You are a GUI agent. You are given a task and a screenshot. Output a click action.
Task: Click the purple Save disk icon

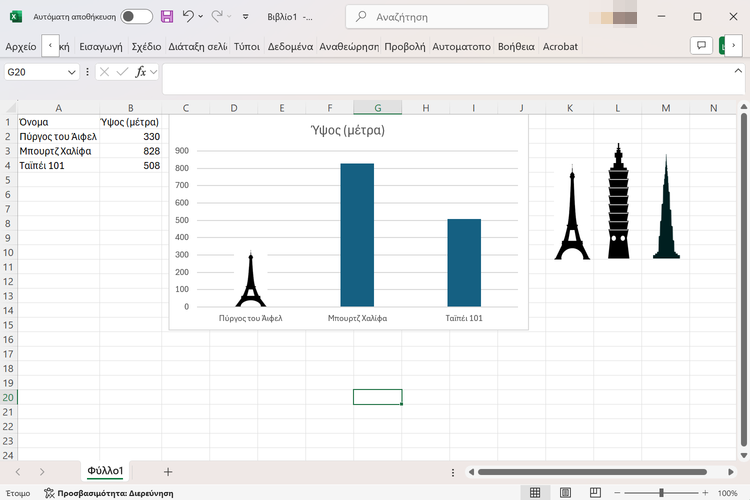tap(167, 17)
